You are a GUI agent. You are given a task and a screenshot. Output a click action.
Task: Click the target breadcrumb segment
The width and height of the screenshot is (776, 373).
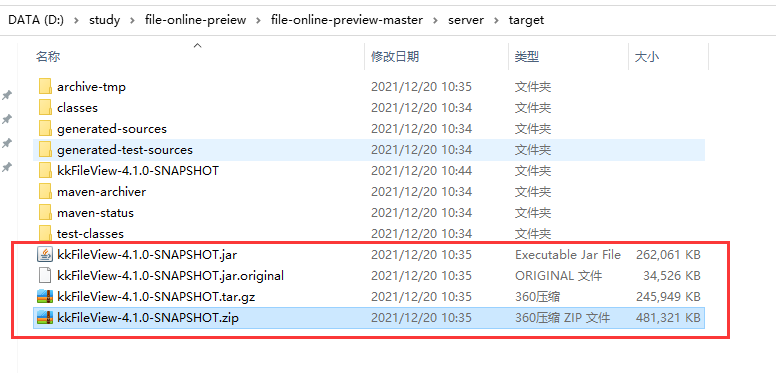coord(527,20)
